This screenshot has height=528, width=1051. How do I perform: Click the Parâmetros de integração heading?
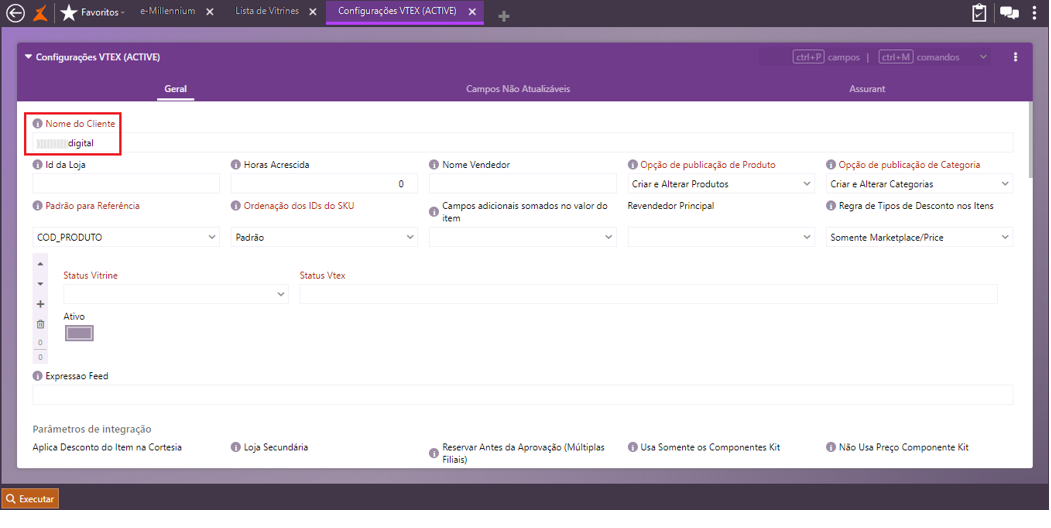(x=92, y=429)
